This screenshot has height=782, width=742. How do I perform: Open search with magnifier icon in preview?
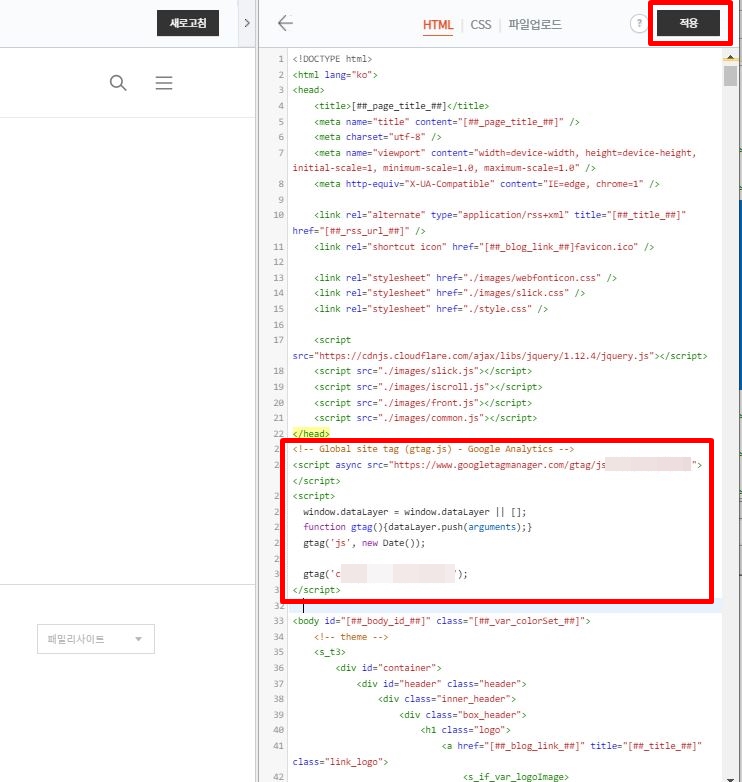(118, 83)
